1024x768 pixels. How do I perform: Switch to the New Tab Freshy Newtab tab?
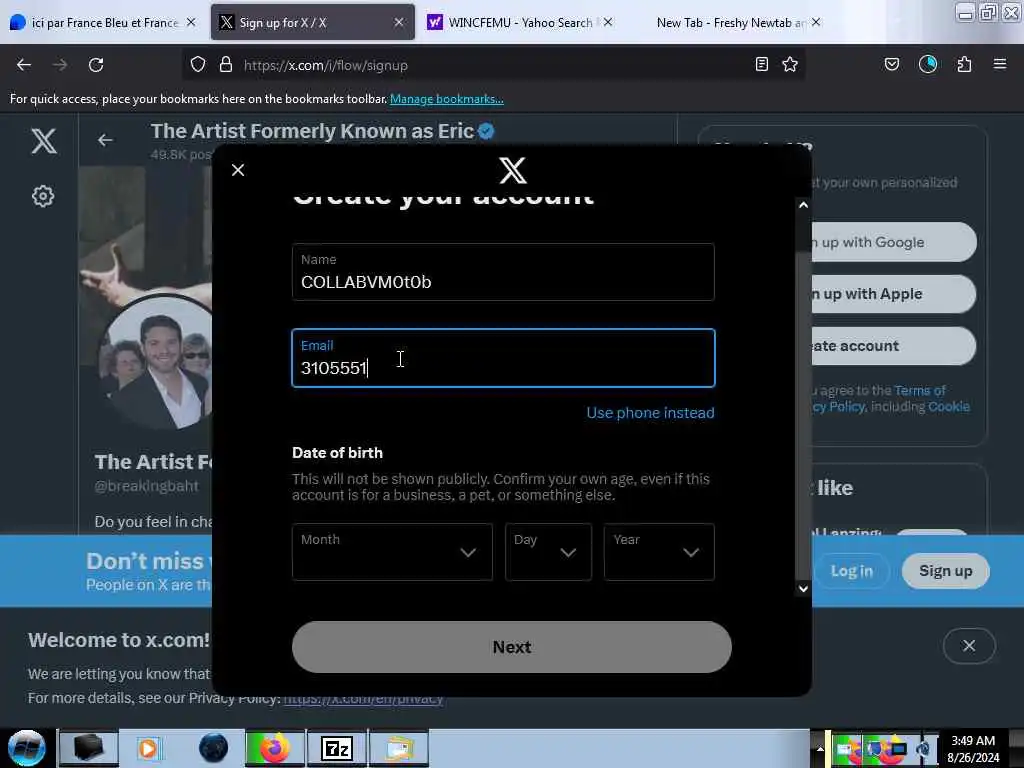(x=731, y=22)
